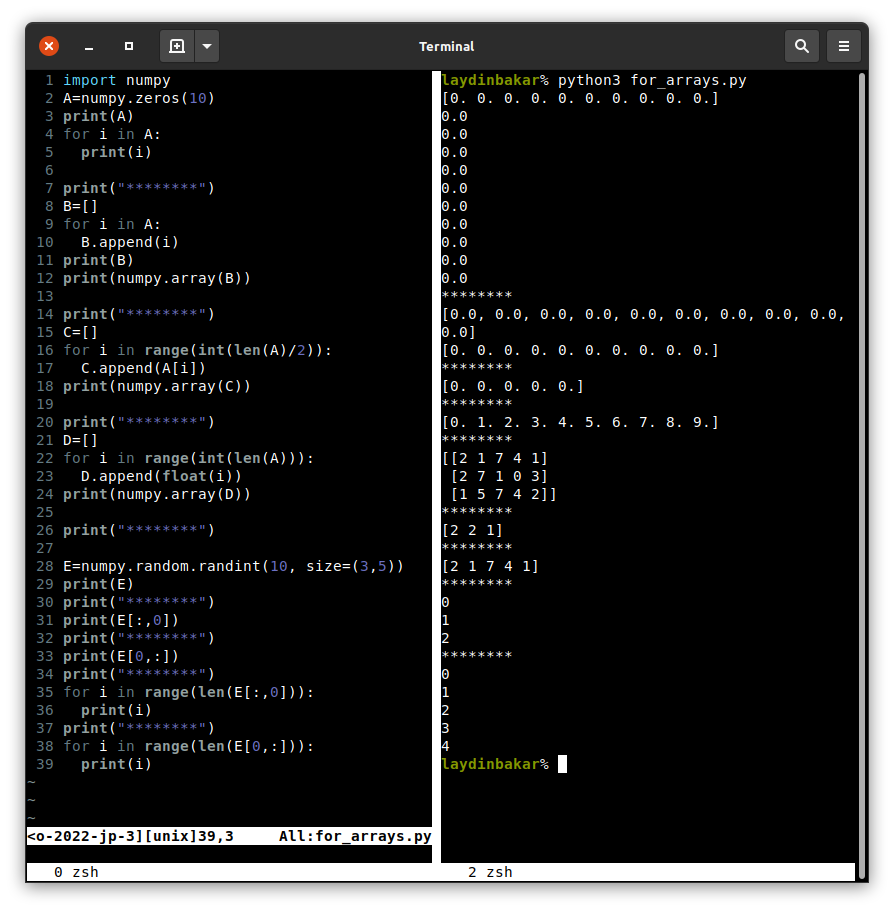Close the Terminal window

(x=49, y=46)
